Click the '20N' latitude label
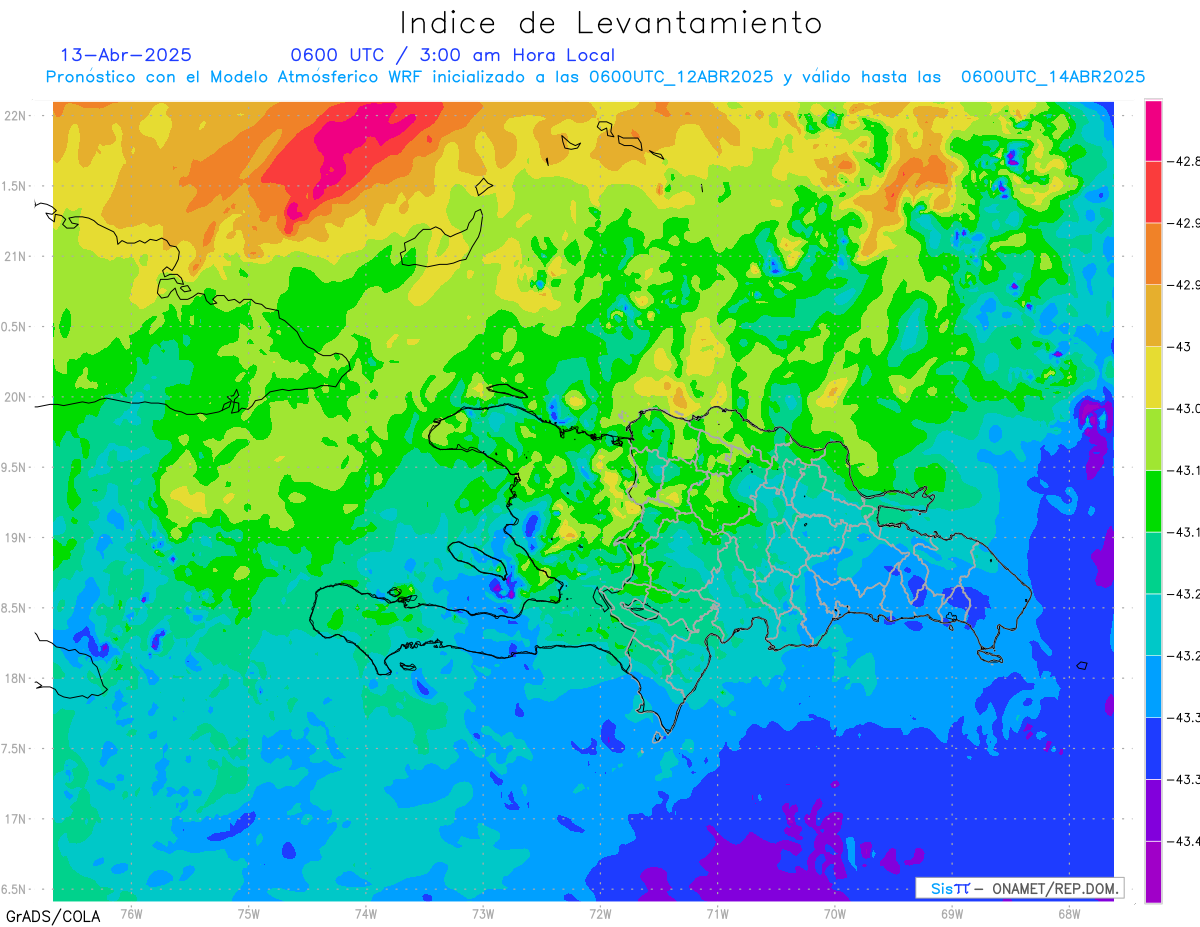This screenshot has height=927, width=1200. point(17,397)
